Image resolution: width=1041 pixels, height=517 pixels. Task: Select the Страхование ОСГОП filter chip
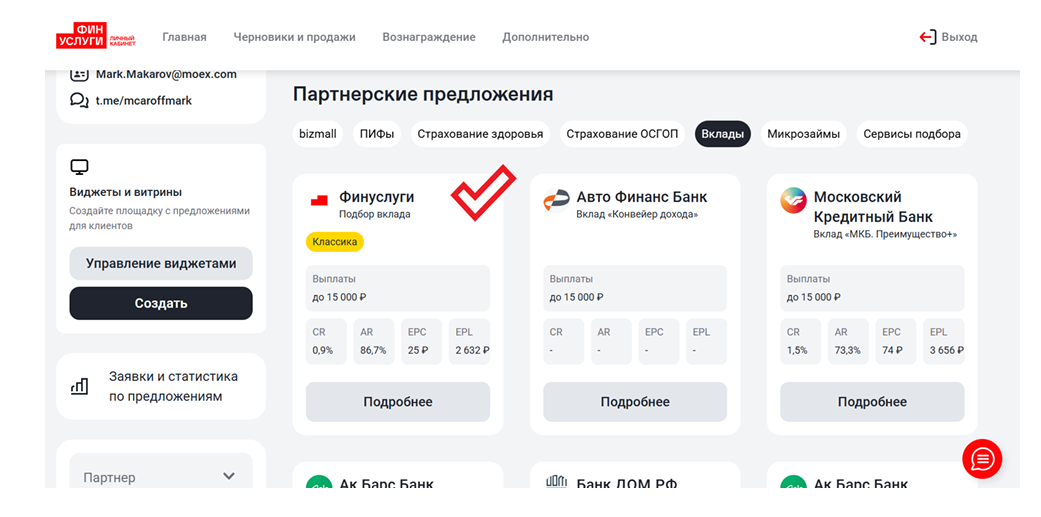[x=622, y=134]
